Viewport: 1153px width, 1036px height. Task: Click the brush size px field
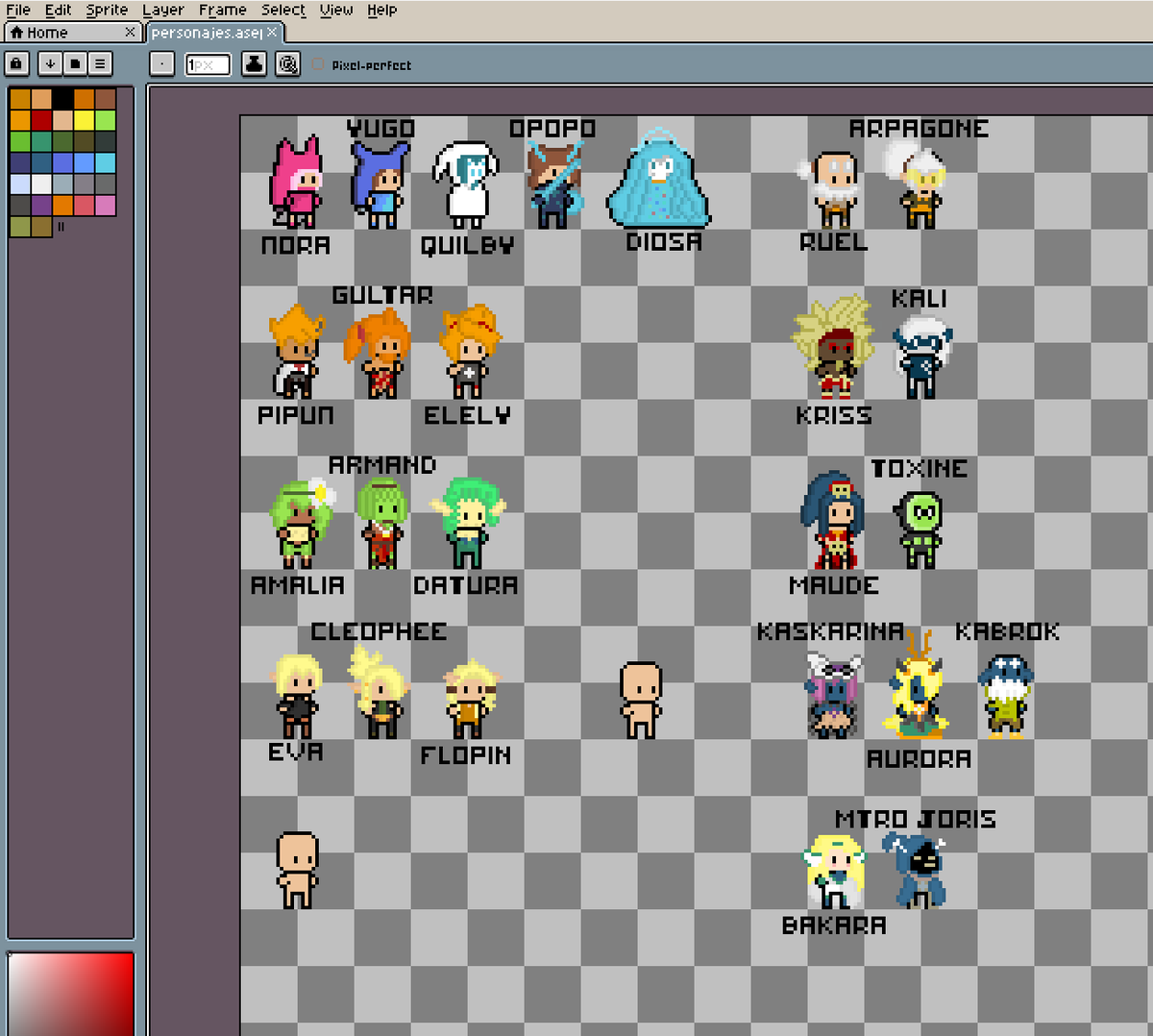[x=208, y=64]
